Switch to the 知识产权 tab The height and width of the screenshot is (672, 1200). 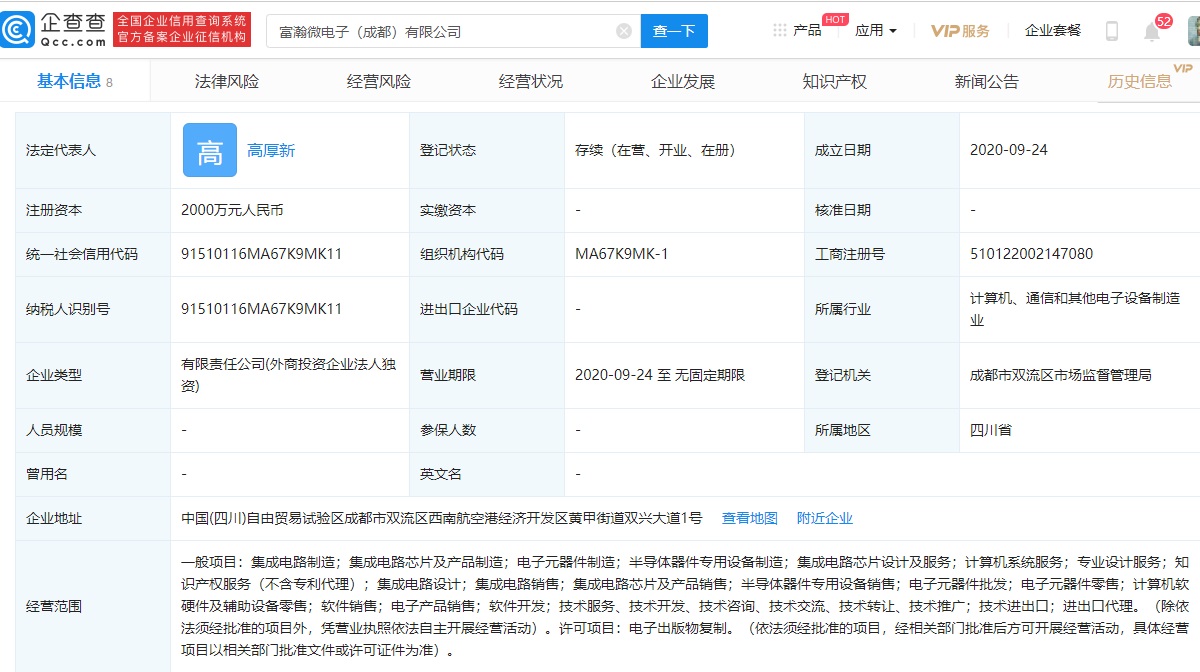pos(835,82)
